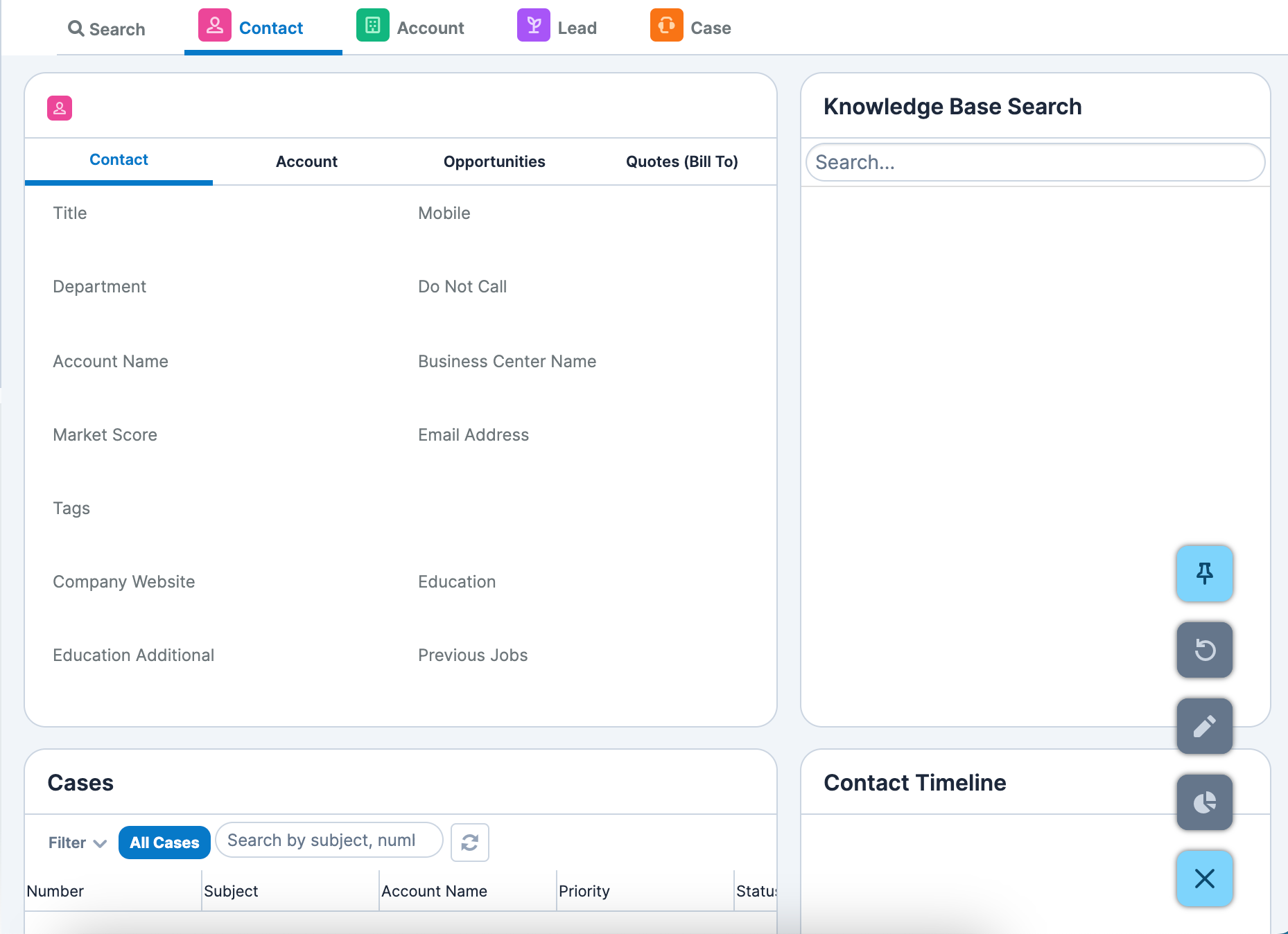Viewport: 1288px width, 934px height.
Task: Switch to the Lead module tab
Action: tap(557, 28)
